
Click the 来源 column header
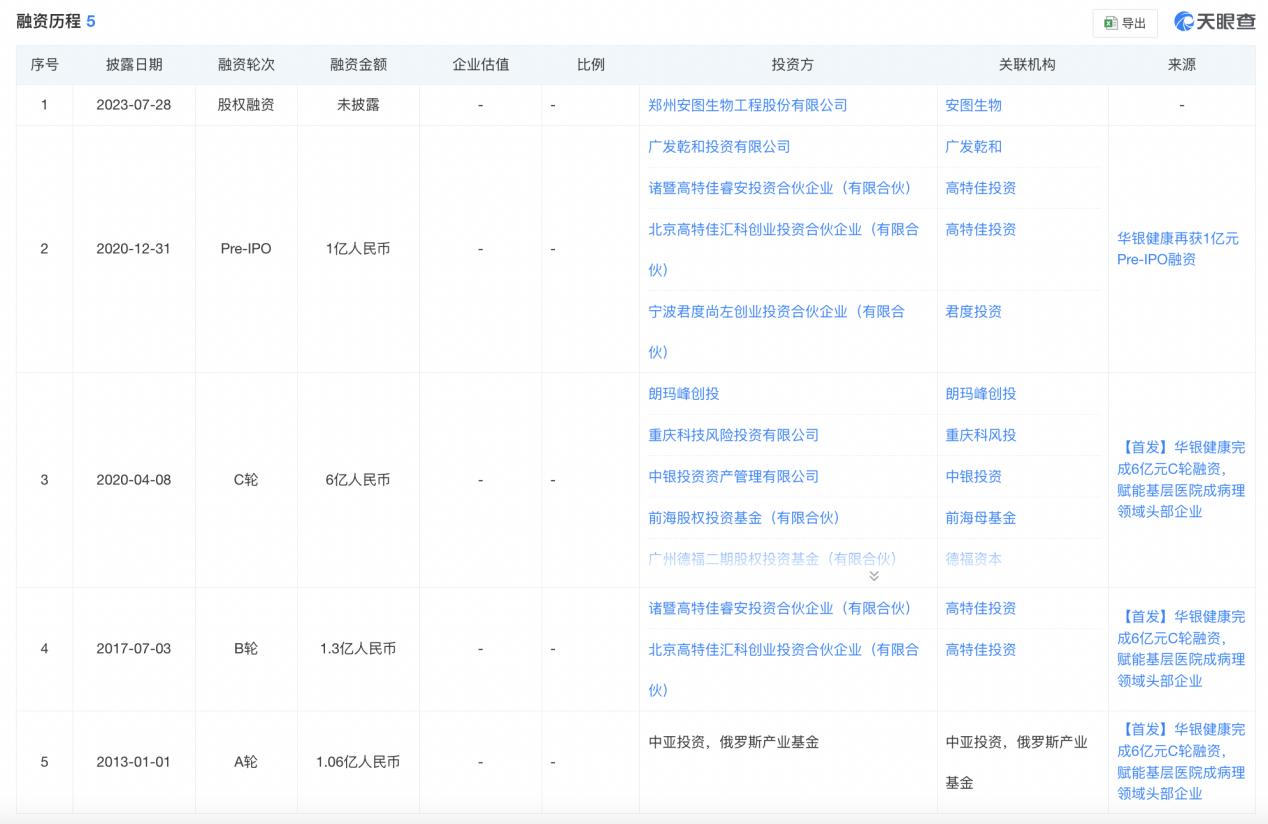pos(1181,64)
